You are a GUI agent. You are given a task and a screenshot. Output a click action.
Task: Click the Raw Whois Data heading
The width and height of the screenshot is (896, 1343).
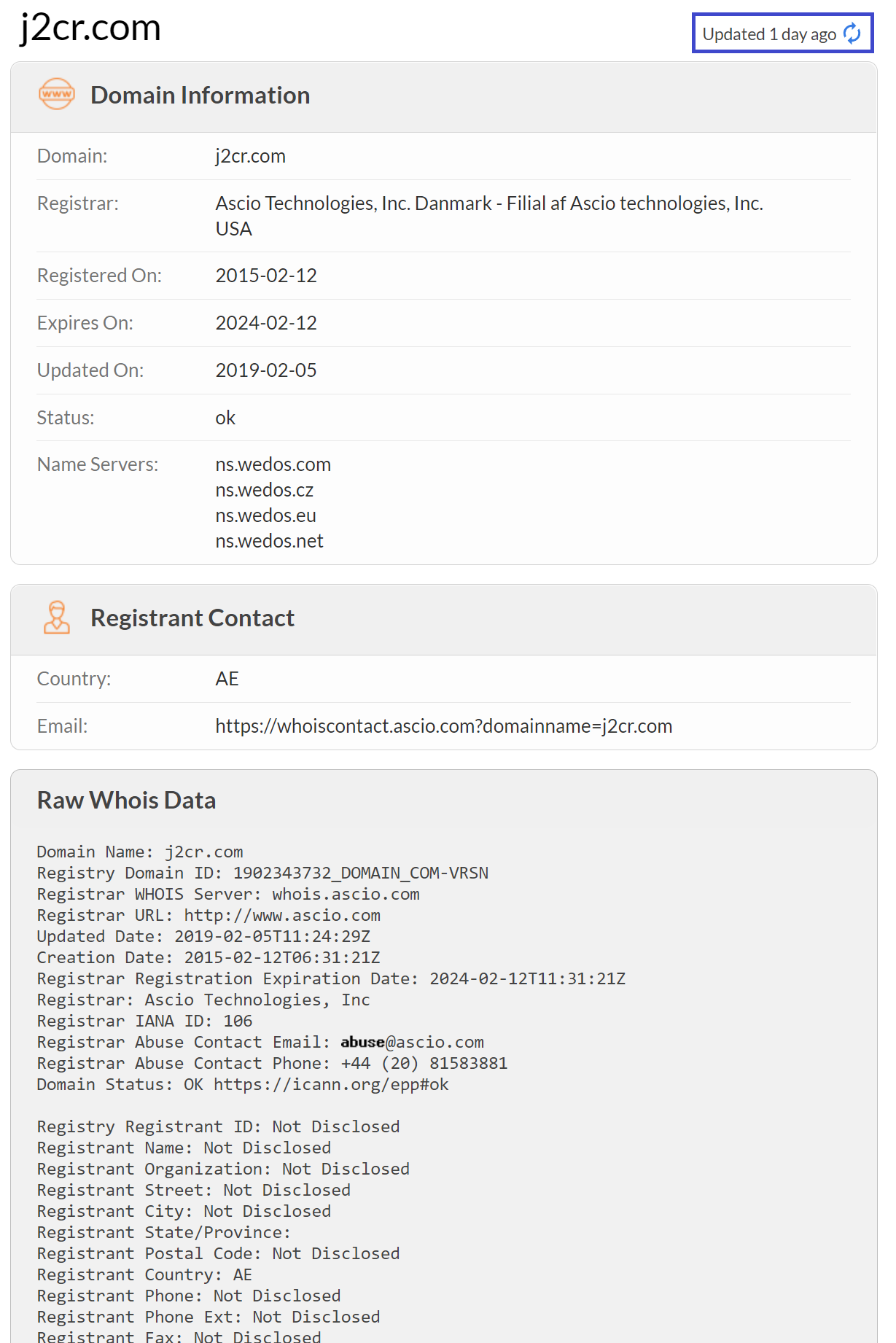coord(126,801)
